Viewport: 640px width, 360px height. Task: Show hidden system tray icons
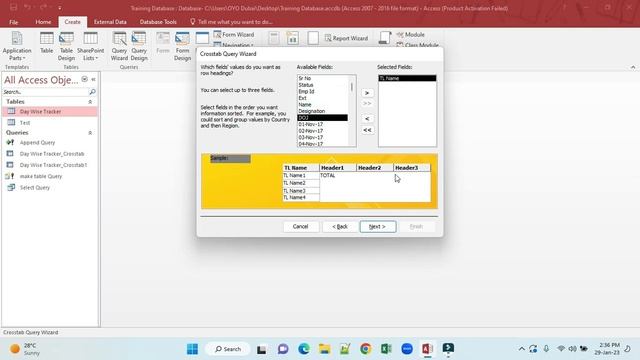point(522,349)
